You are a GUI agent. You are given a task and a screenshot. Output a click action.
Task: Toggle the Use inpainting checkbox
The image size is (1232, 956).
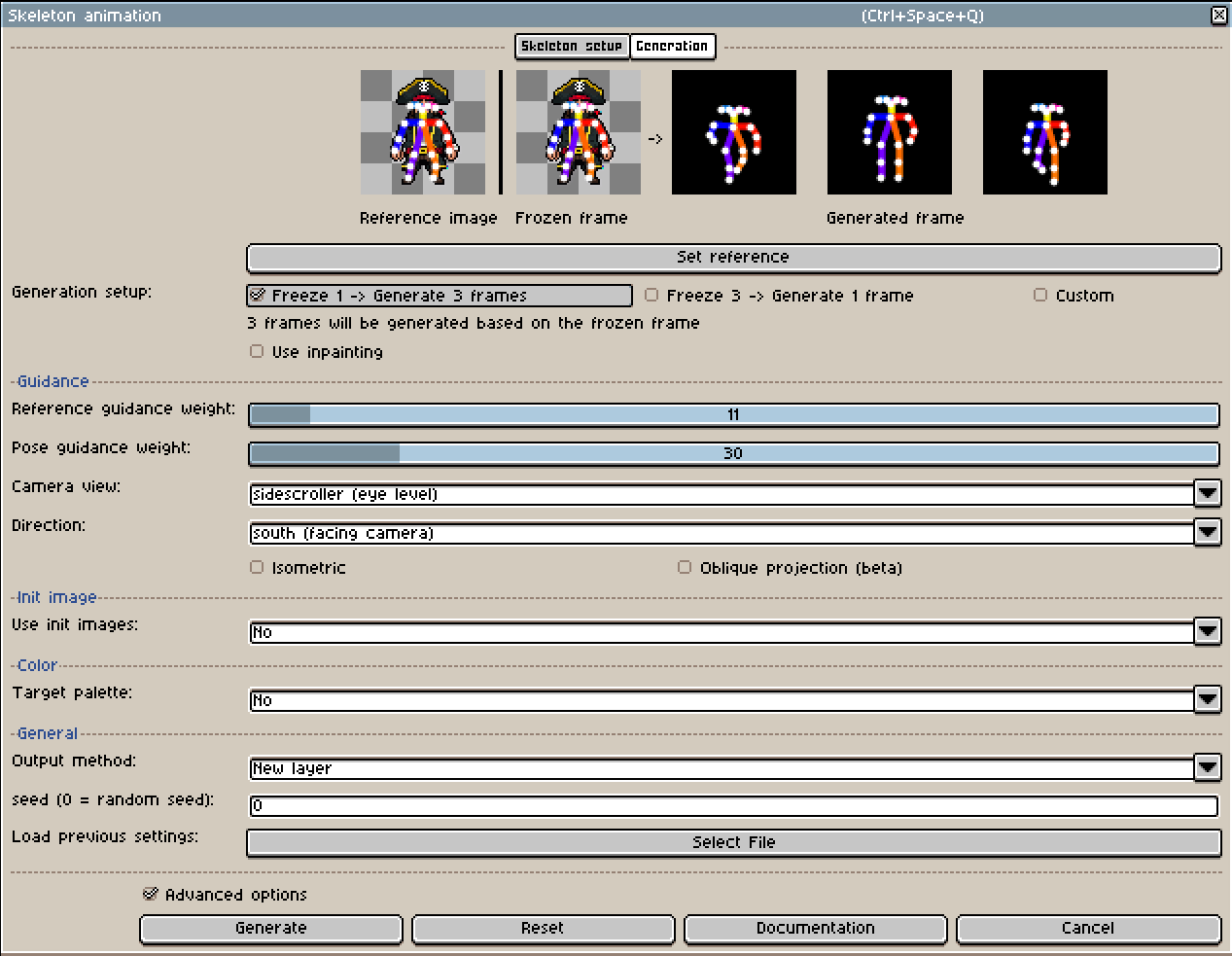point(257,352)
